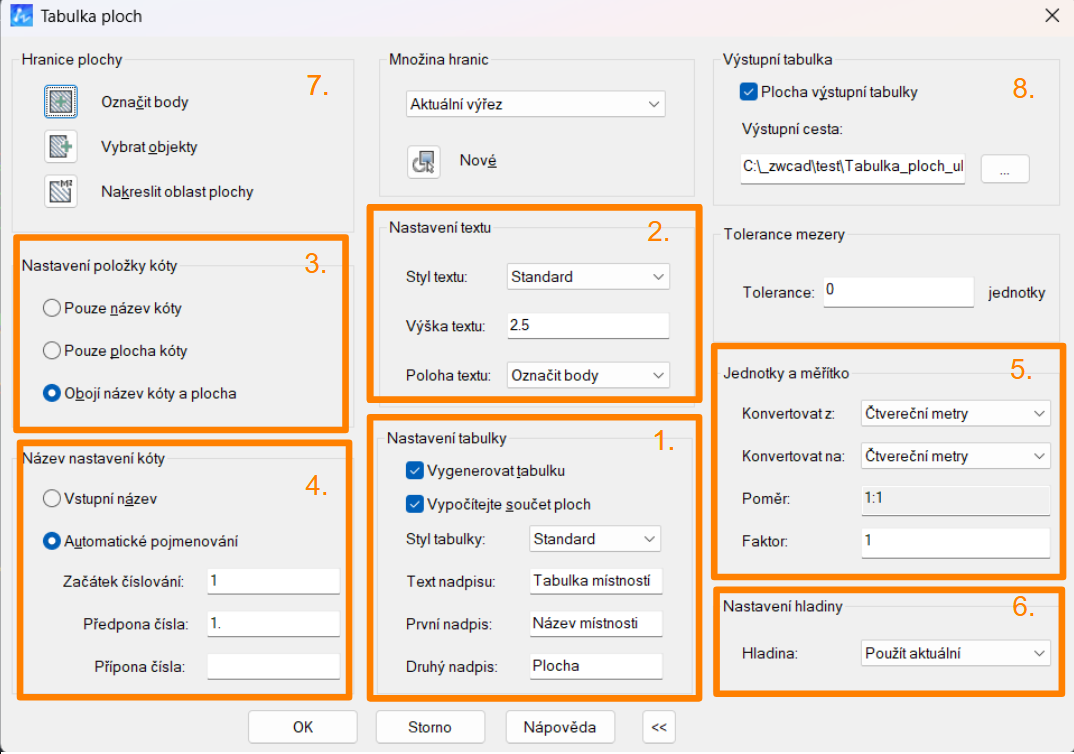Toggle Vypočítejte součet ploch checkbox
Viewport: 1074px width, 754px height.
[x=416, y=504]
